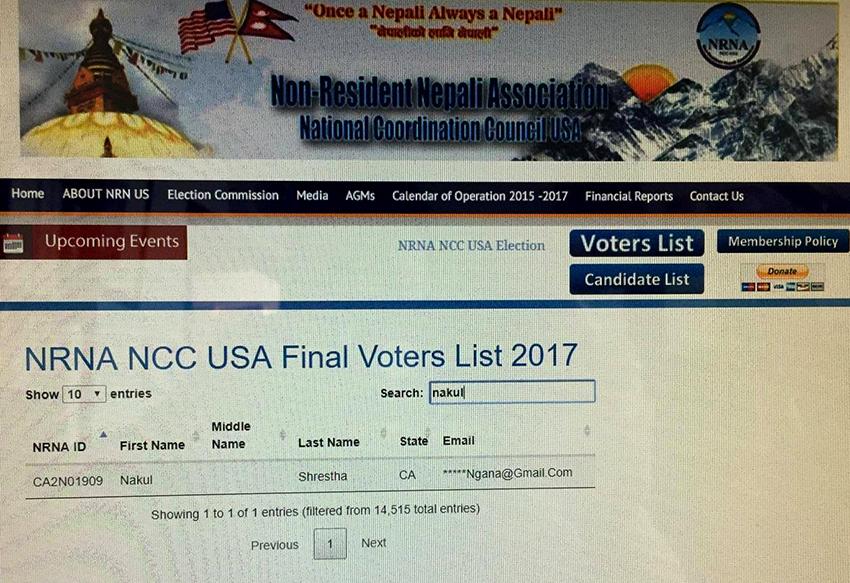
Task: Click the NRNA NCC USA Election link
Action: [471, 246]
